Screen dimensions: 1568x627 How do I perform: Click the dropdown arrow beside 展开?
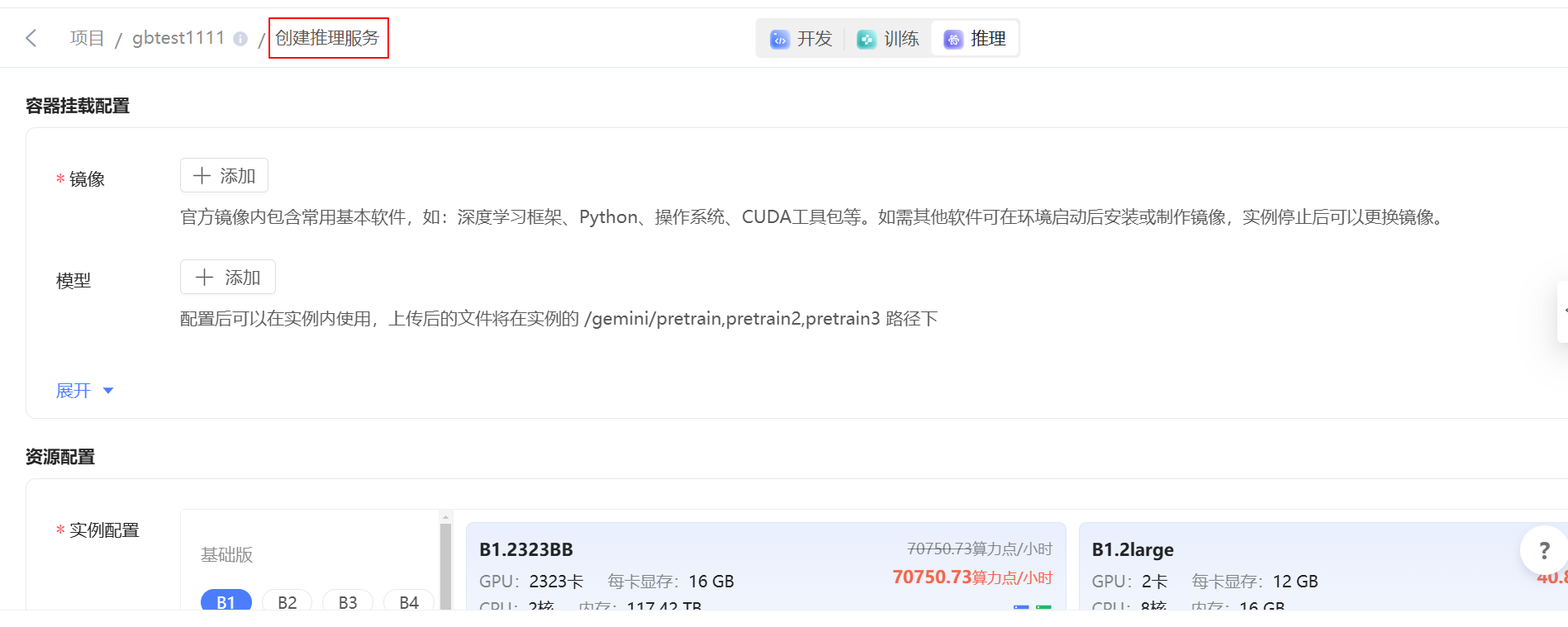[107, 391]
